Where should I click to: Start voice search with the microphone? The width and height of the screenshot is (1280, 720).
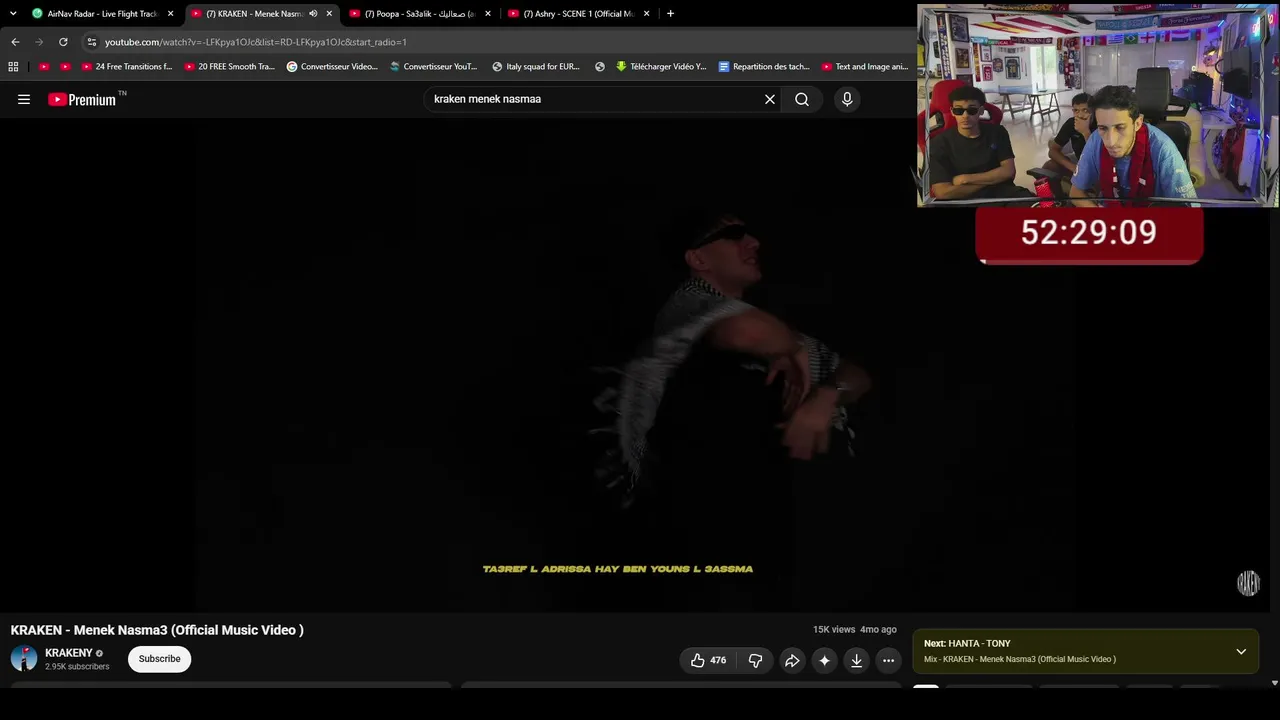[x=847, y=99]
